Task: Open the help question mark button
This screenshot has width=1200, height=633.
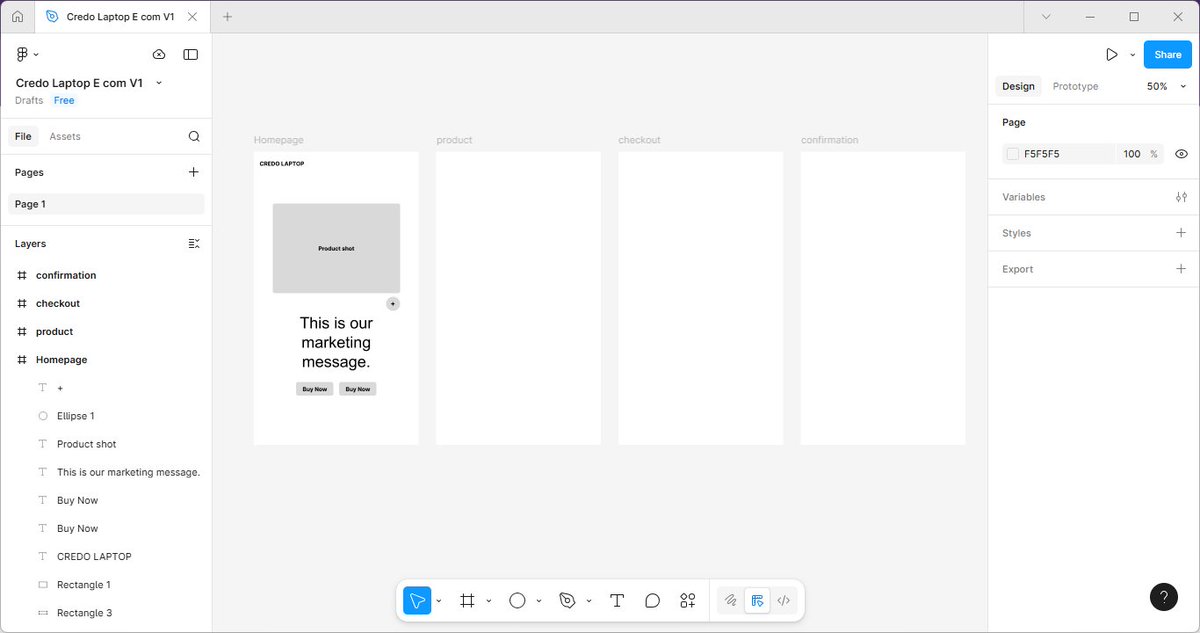Action: coord(1163,597)
